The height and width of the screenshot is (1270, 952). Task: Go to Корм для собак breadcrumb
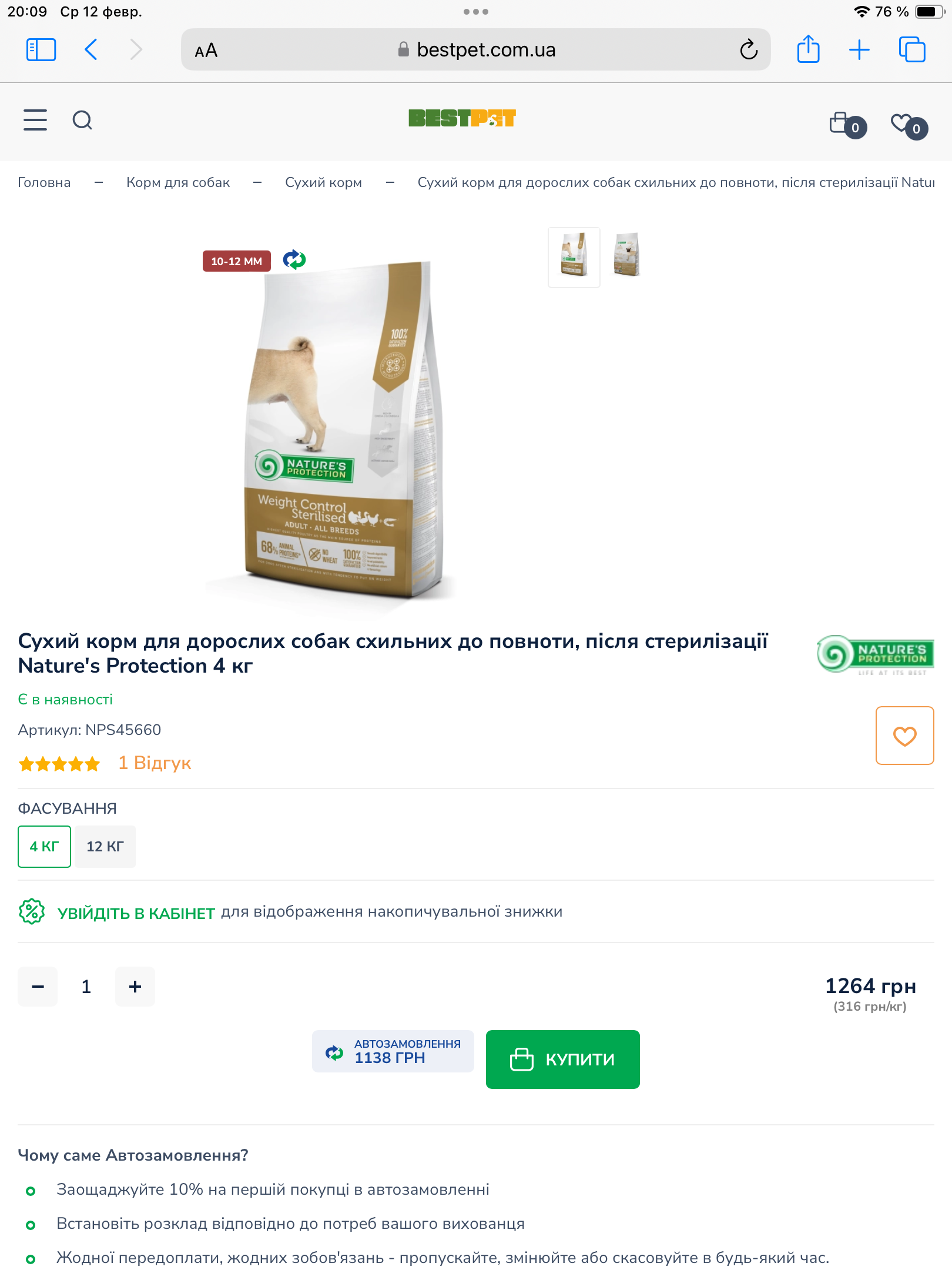click(x=178, y=182)
